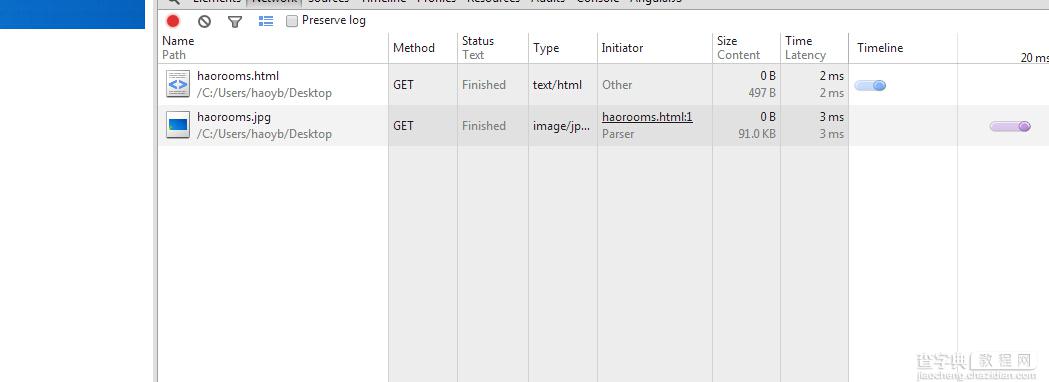The image size is (1049, 382).
Task: Click the red record network log button
Action: [x=173, y=21]
